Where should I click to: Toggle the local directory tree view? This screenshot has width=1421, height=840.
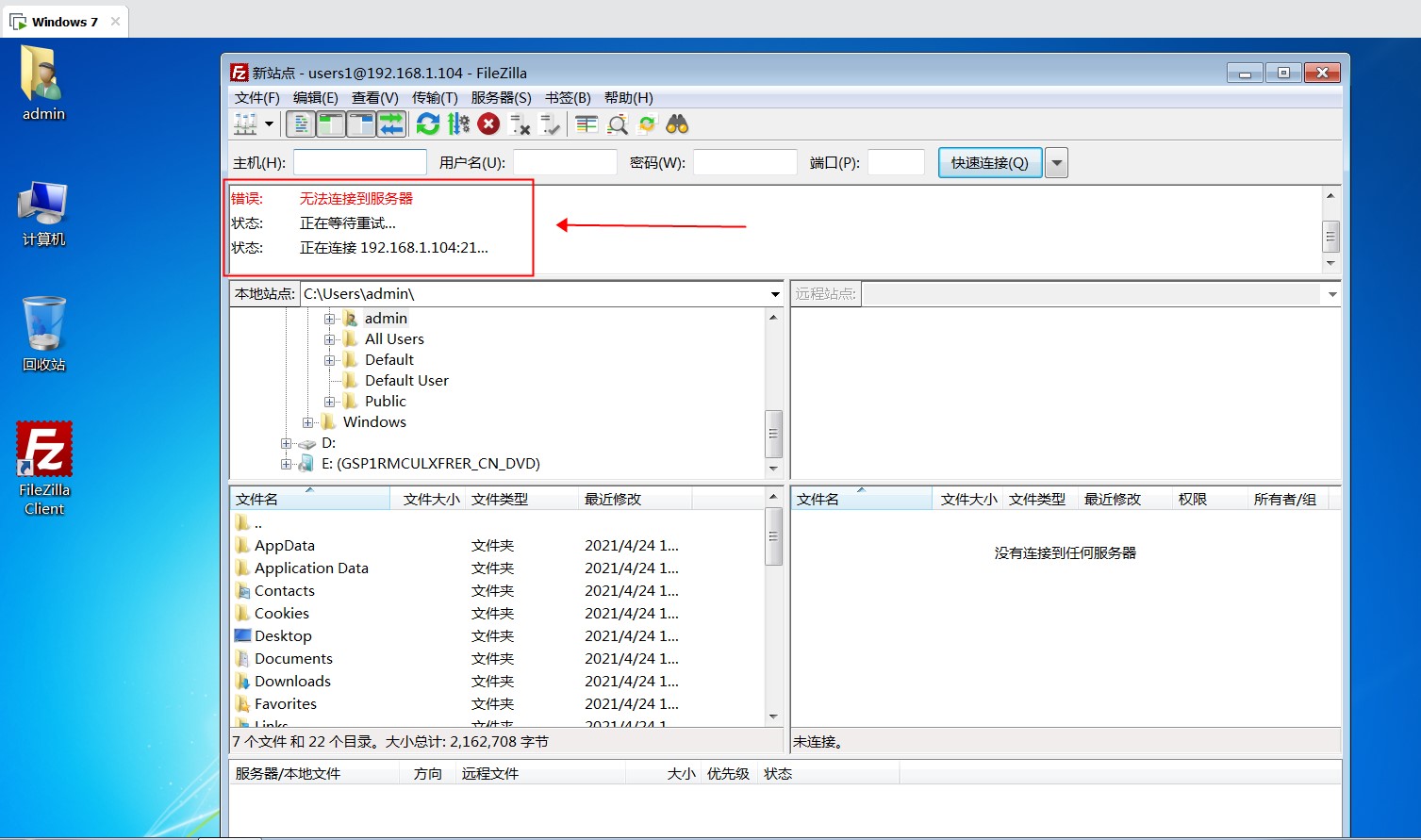pos(330,124)
